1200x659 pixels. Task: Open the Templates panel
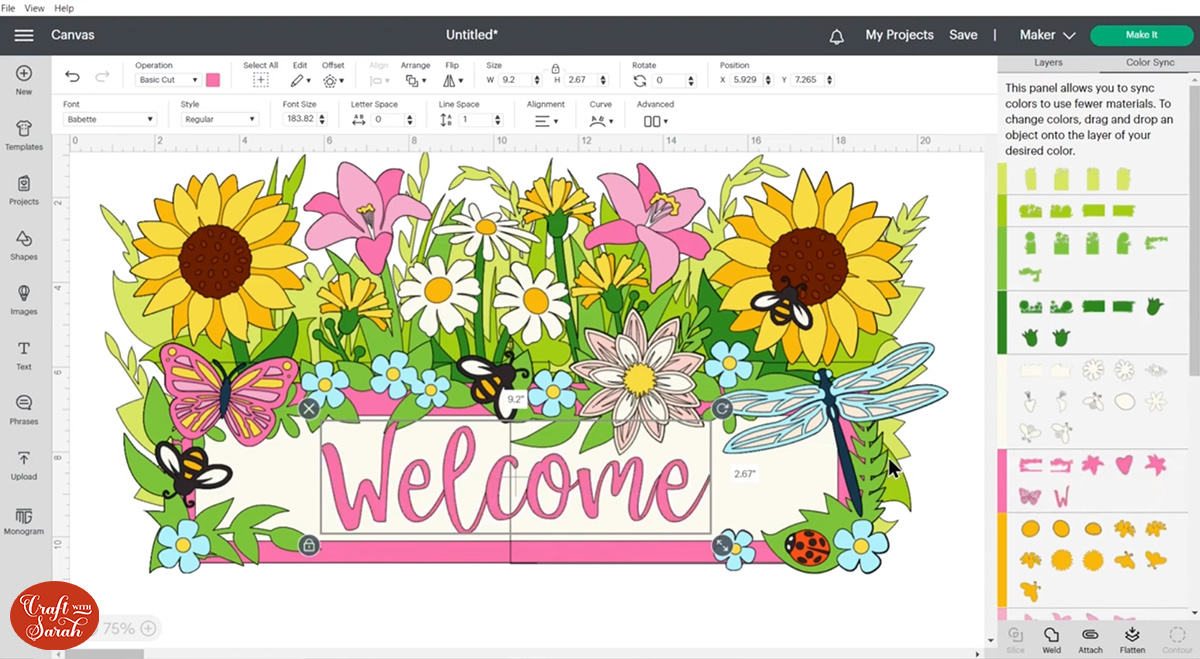(24, 134)
